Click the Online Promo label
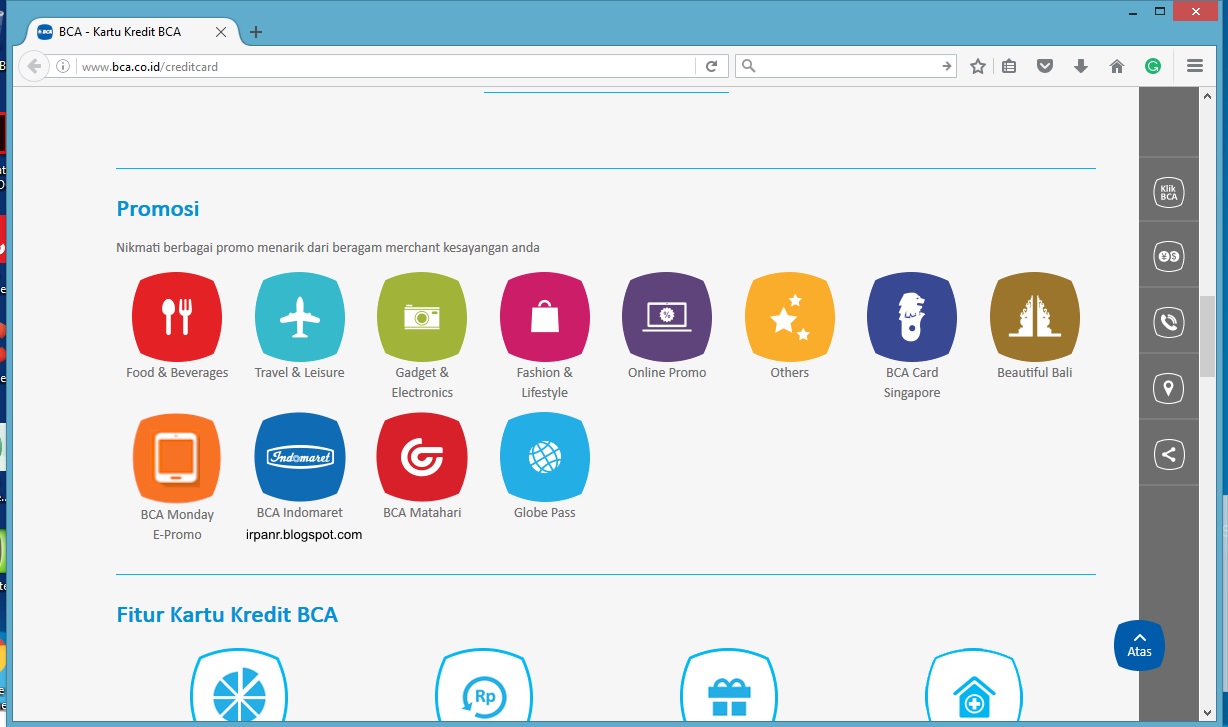The height and width of the screenshot is (727, 1228). [667, 372]
